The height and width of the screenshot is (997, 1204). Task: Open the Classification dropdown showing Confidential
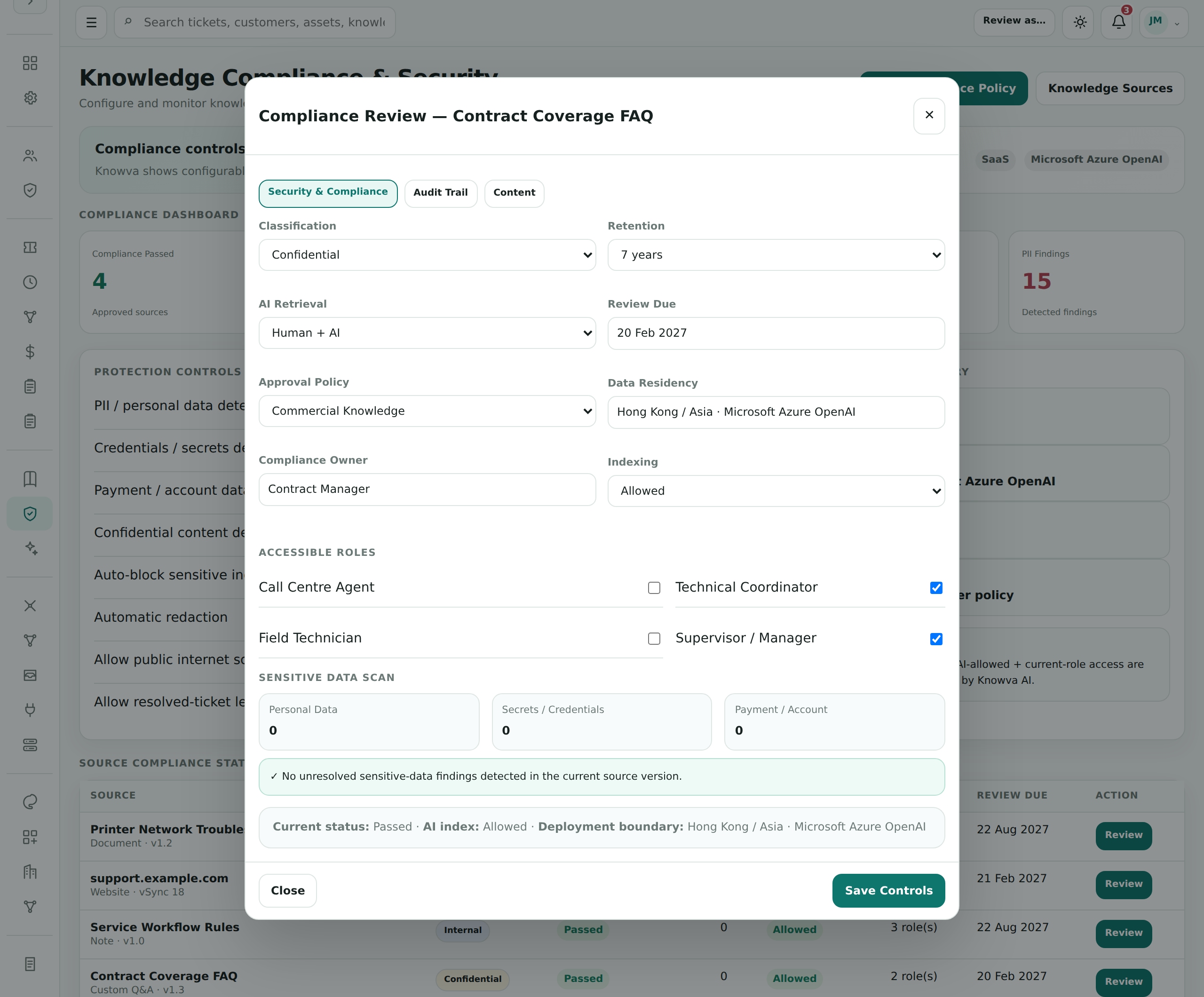(x=427, y=254)
